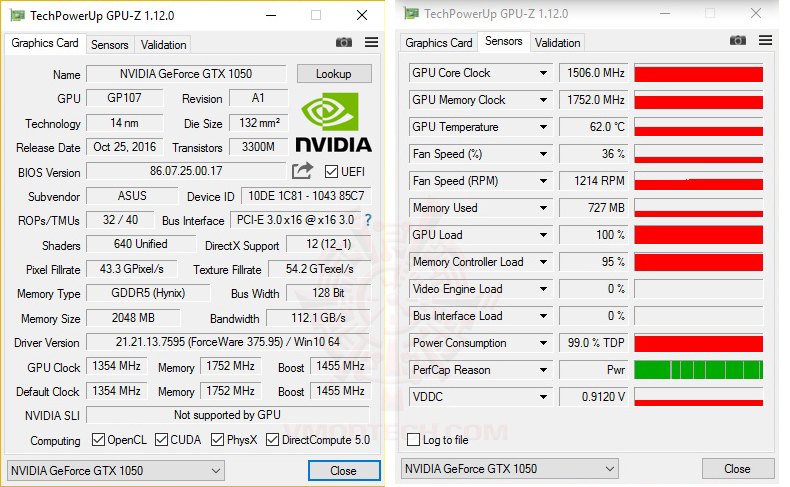Open the Video Engine Load dropdown
The image size is (790, 487).
tap(543, 289)
